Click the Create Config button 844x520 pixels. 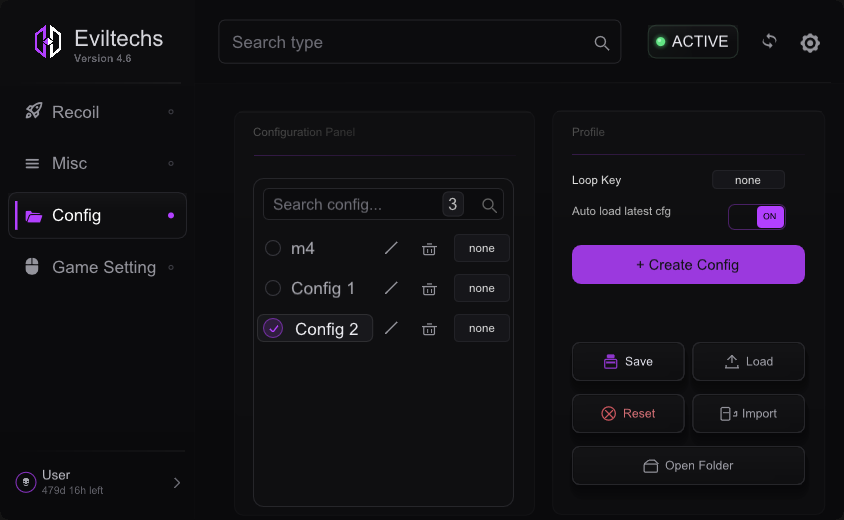[x=688, y=265]
